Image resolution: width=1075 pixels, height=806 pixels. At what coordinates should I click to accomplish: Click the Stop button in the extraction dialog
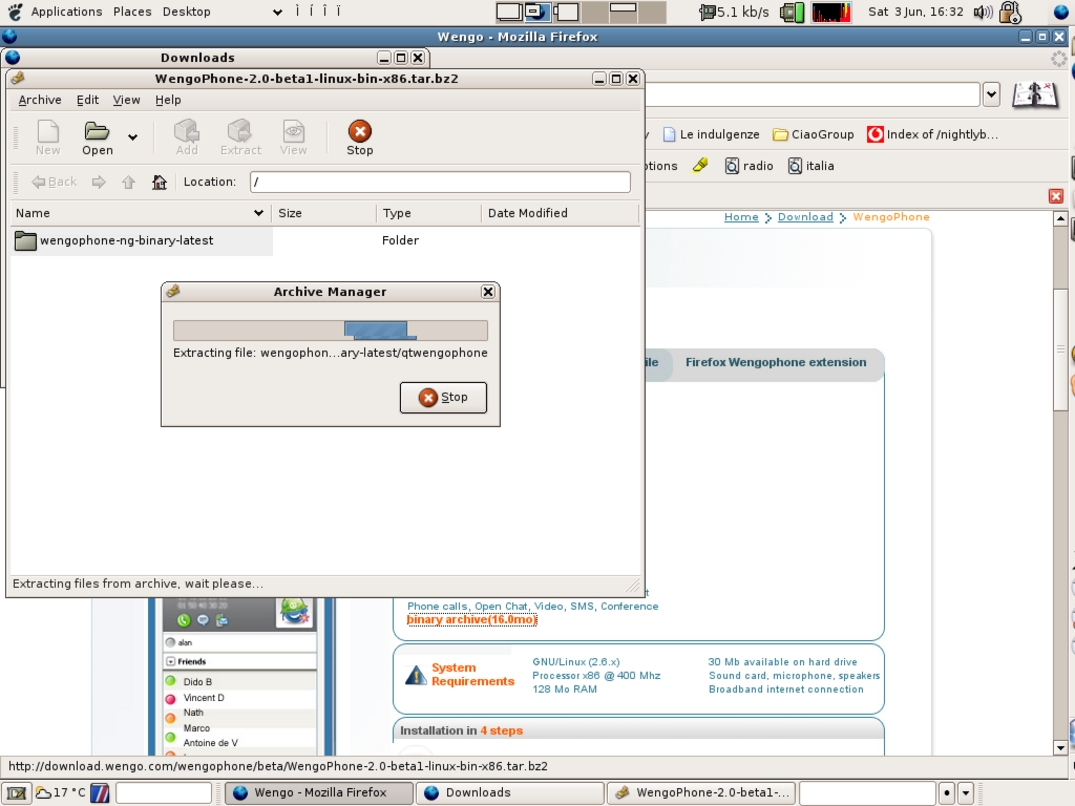(x=443, y=398)
